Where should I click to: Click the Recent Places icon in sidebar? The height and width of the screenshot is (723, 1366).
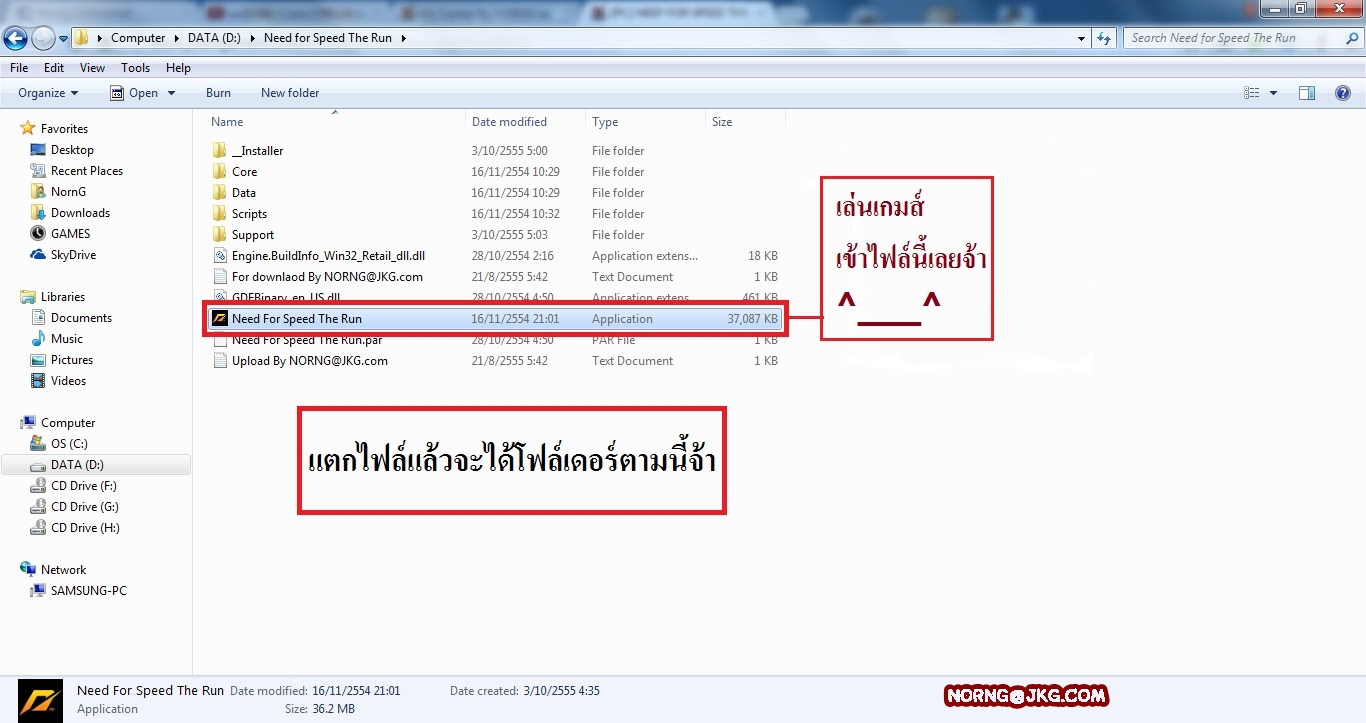click(x=38, y=171)
